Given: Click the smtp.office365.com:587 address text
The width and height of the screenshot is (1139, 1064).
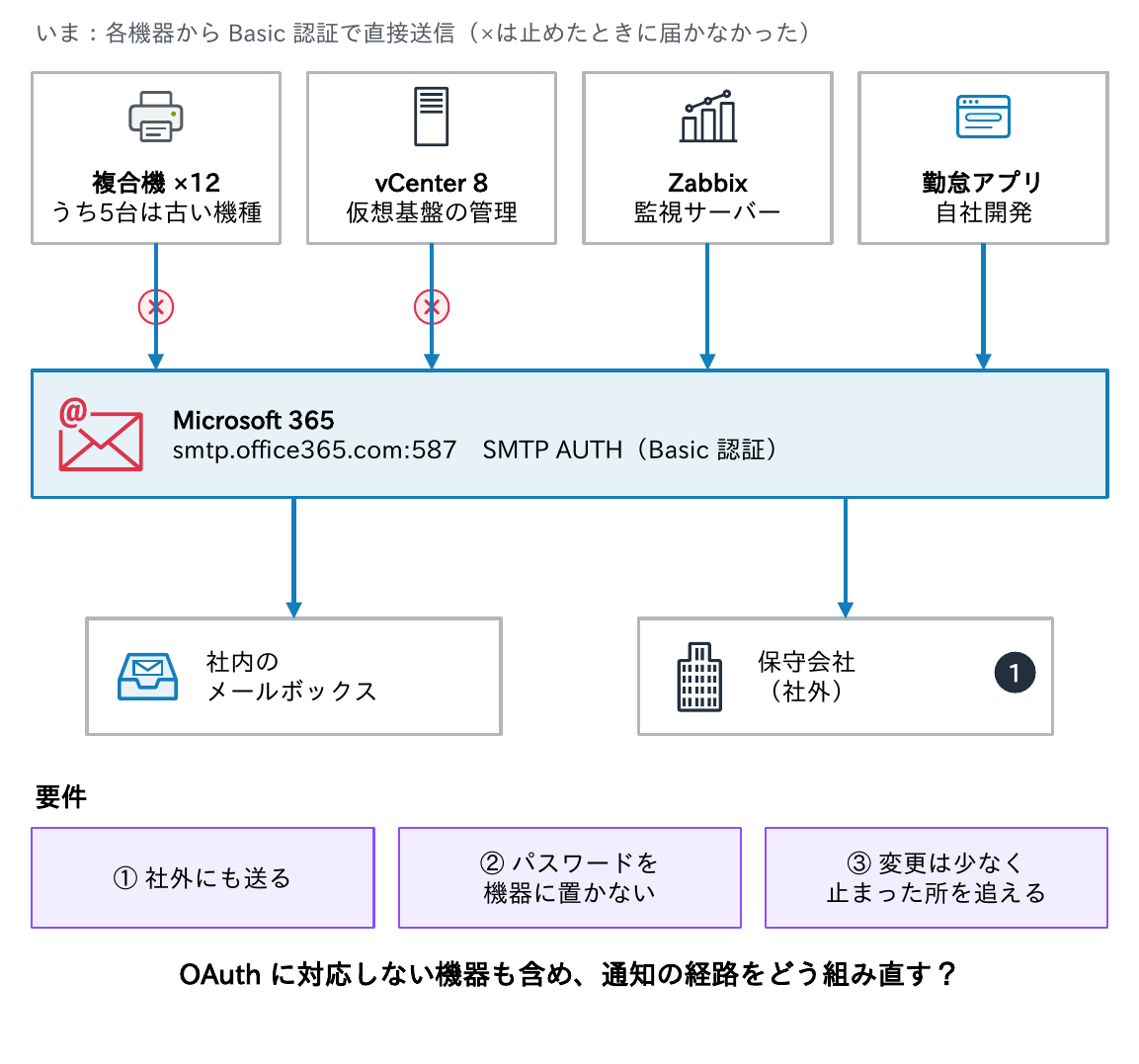Looking at the screenshot, I should [314, 450].
